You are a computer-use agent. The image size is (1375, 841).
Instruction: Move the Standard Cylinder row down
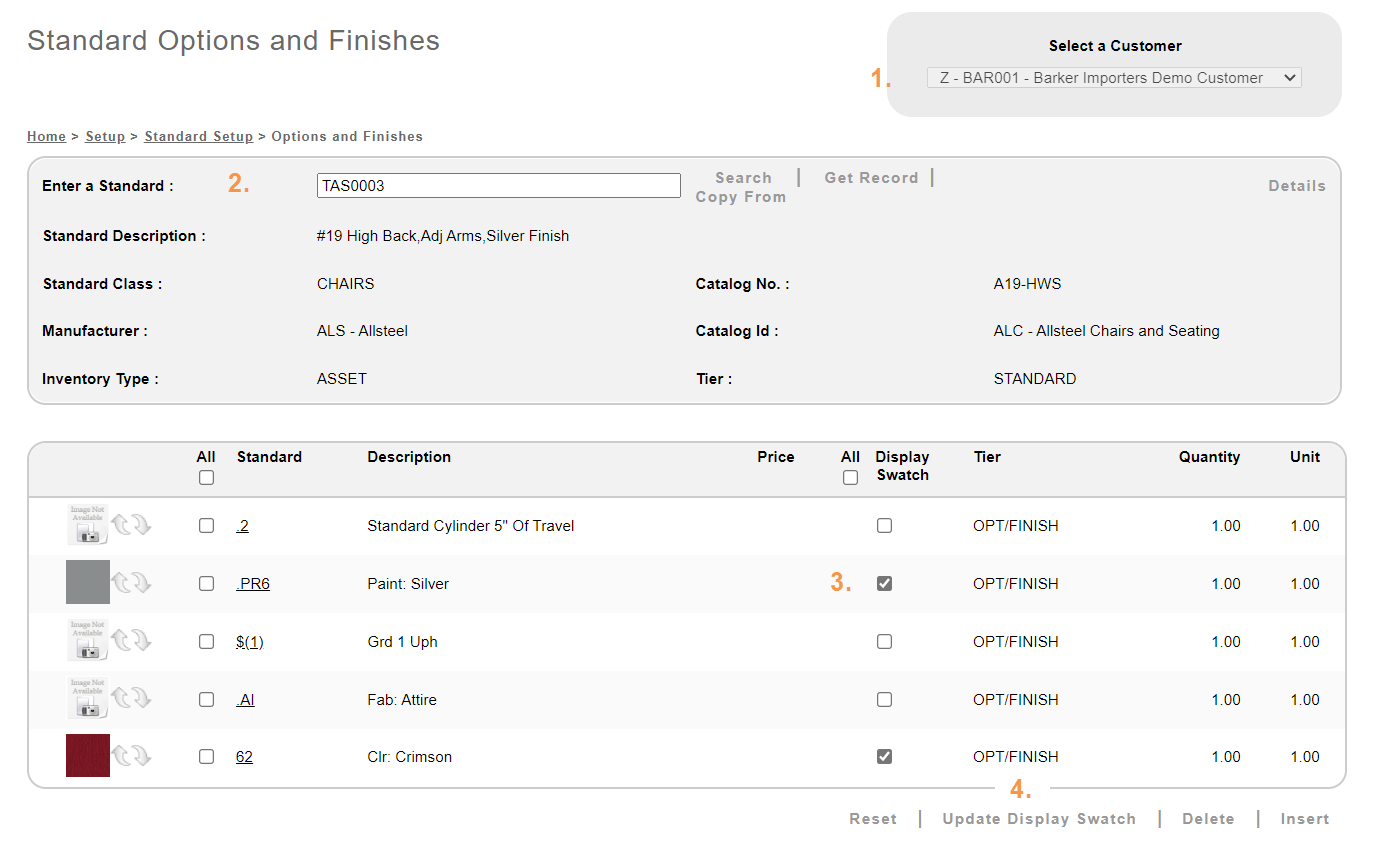[142, 525]
